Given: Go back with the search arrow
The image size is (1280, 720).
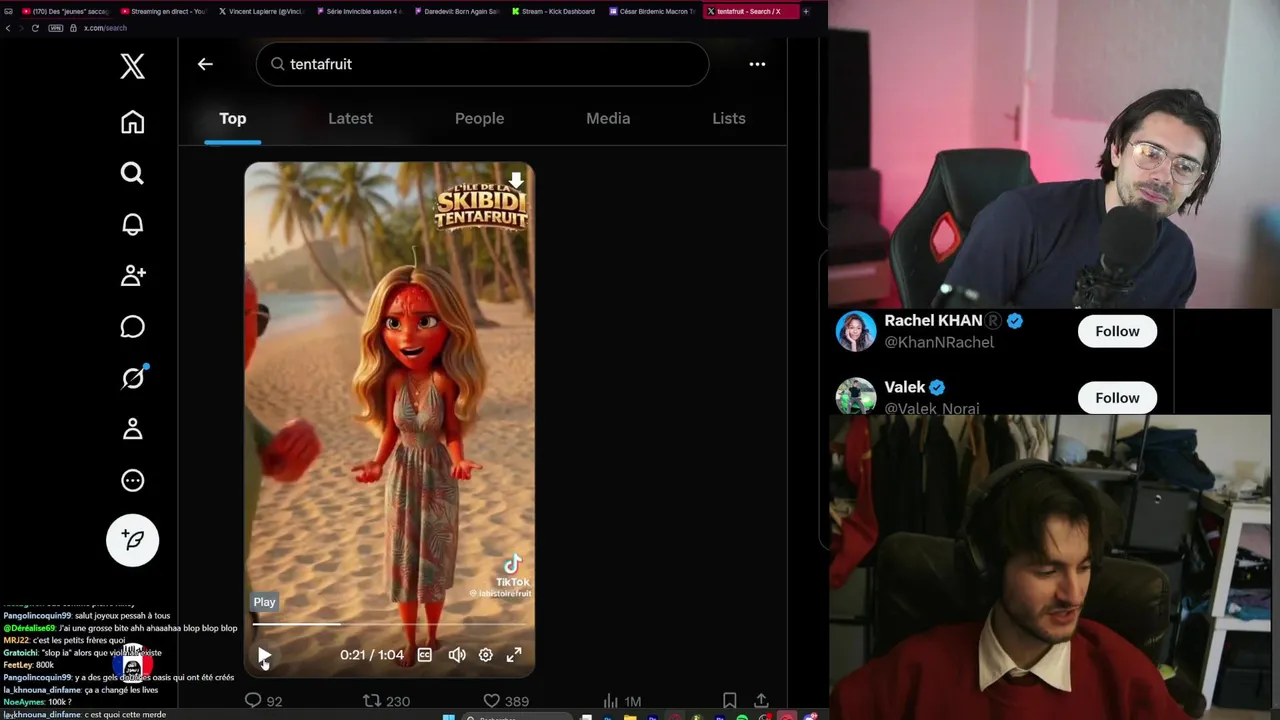Looking at the screenshot, I should click(x=205, y=64).
